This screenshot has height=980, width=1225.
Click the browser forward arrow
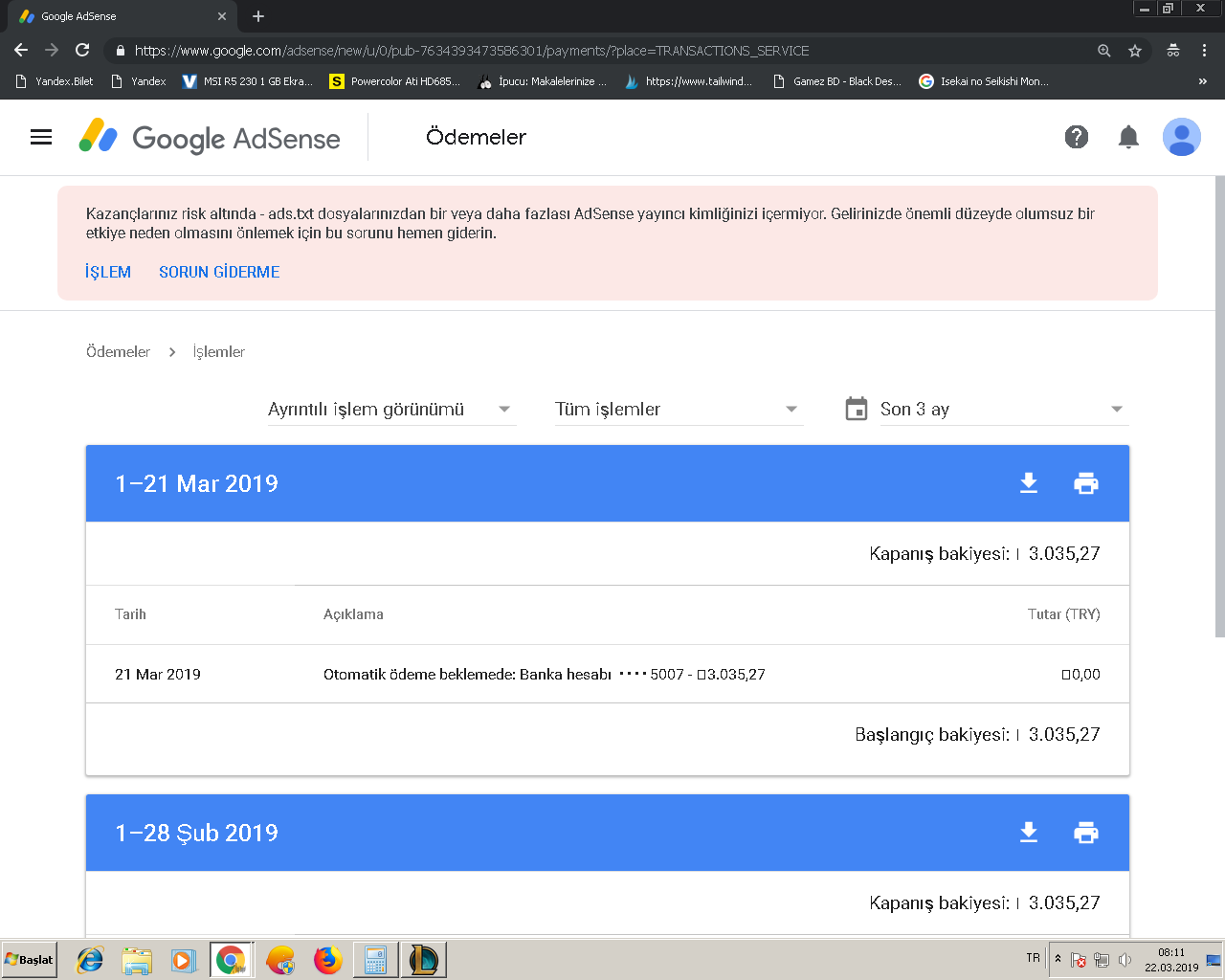coord(52,51)
